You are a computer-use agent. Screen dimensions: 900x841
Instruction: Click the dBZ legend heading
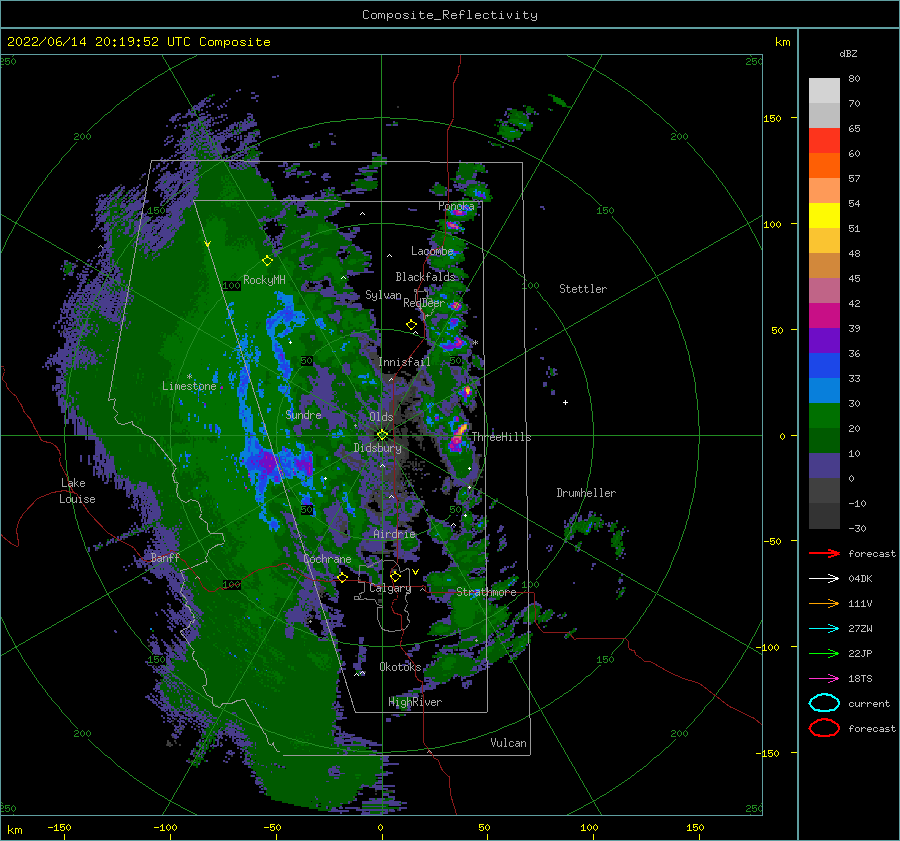tap(848, 53)
